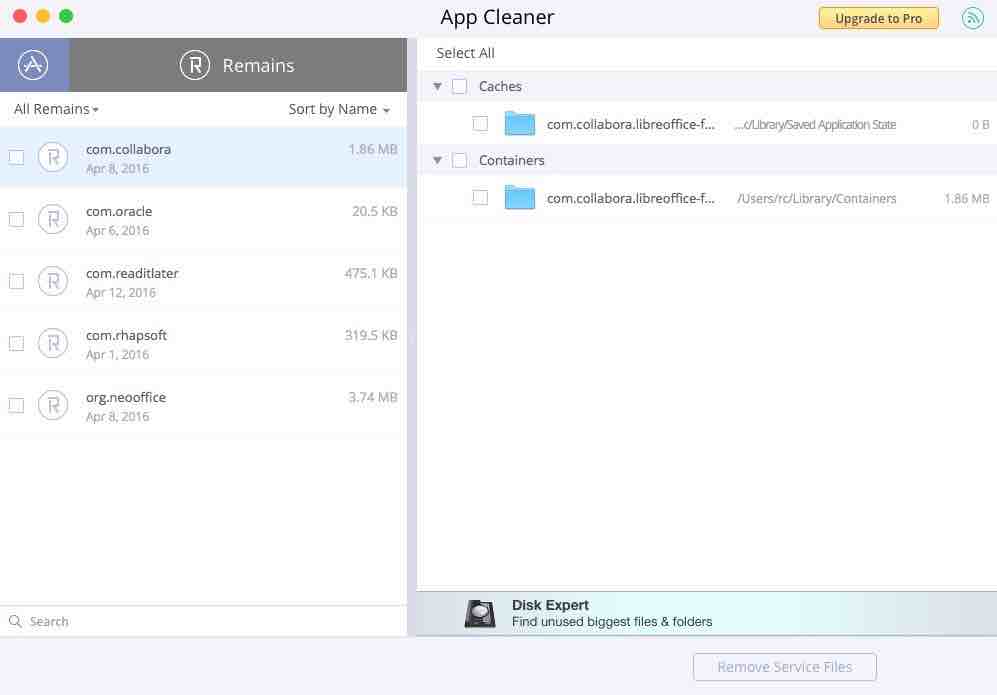Select the com.rhapsoft remains entry
The image size is (997, 695).
click(203, 343)
